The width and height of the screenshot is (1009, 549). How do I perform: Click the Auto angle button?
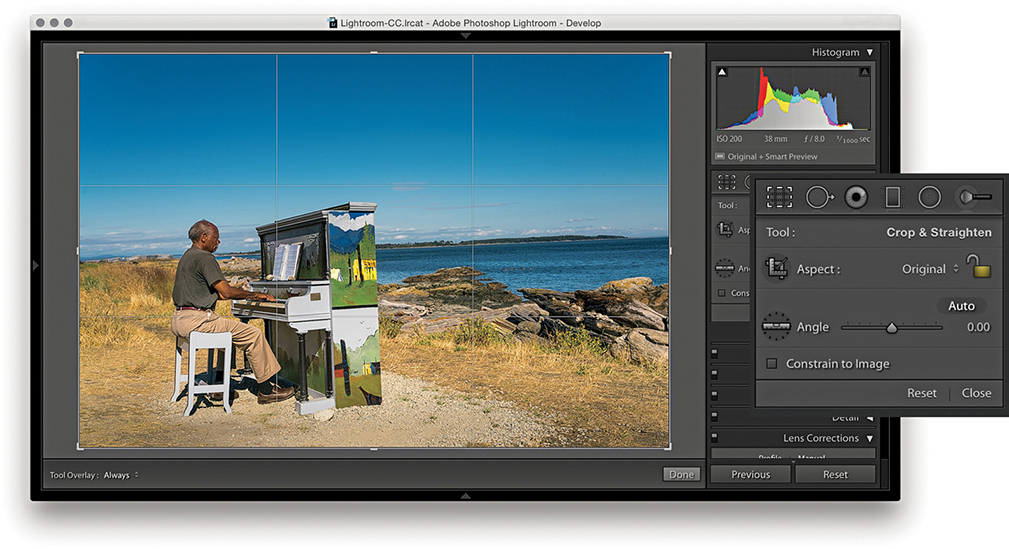(x=960, y=306)
